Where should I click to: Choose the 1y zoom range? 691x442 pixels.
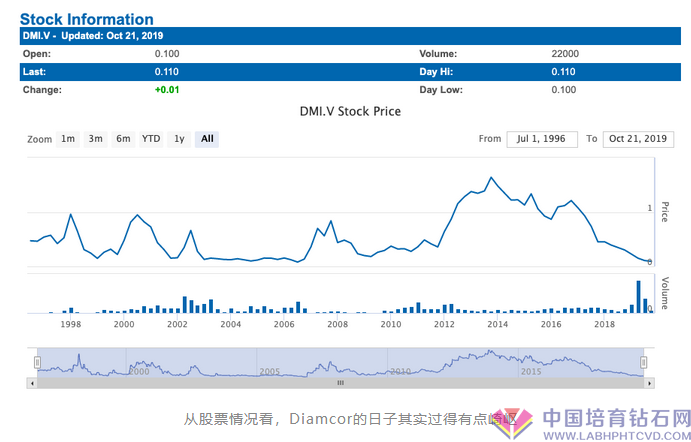[x=179, y=139]
